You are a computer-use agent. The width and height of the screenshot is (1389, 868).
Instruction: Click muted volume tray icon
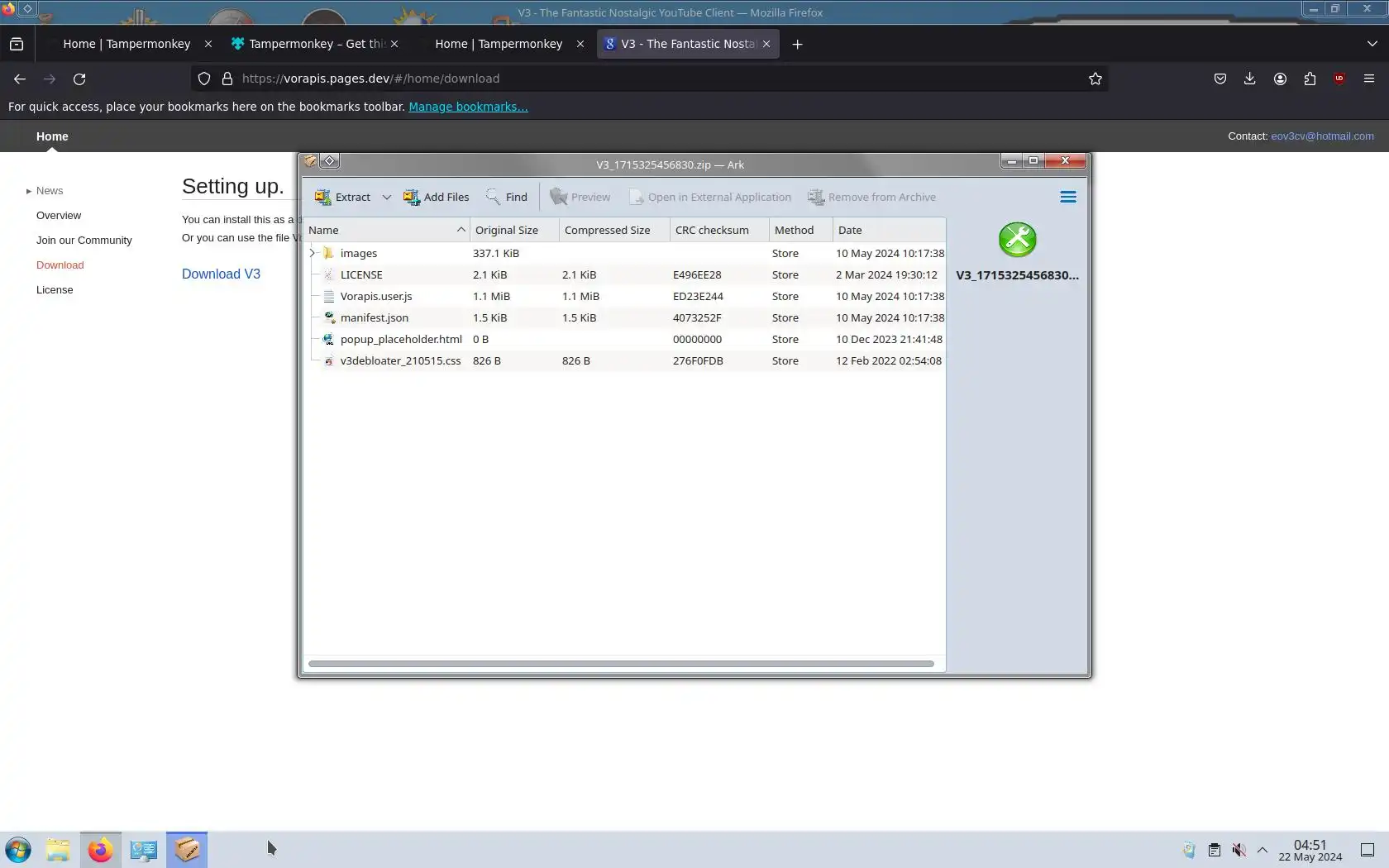tap(1239, 850)
